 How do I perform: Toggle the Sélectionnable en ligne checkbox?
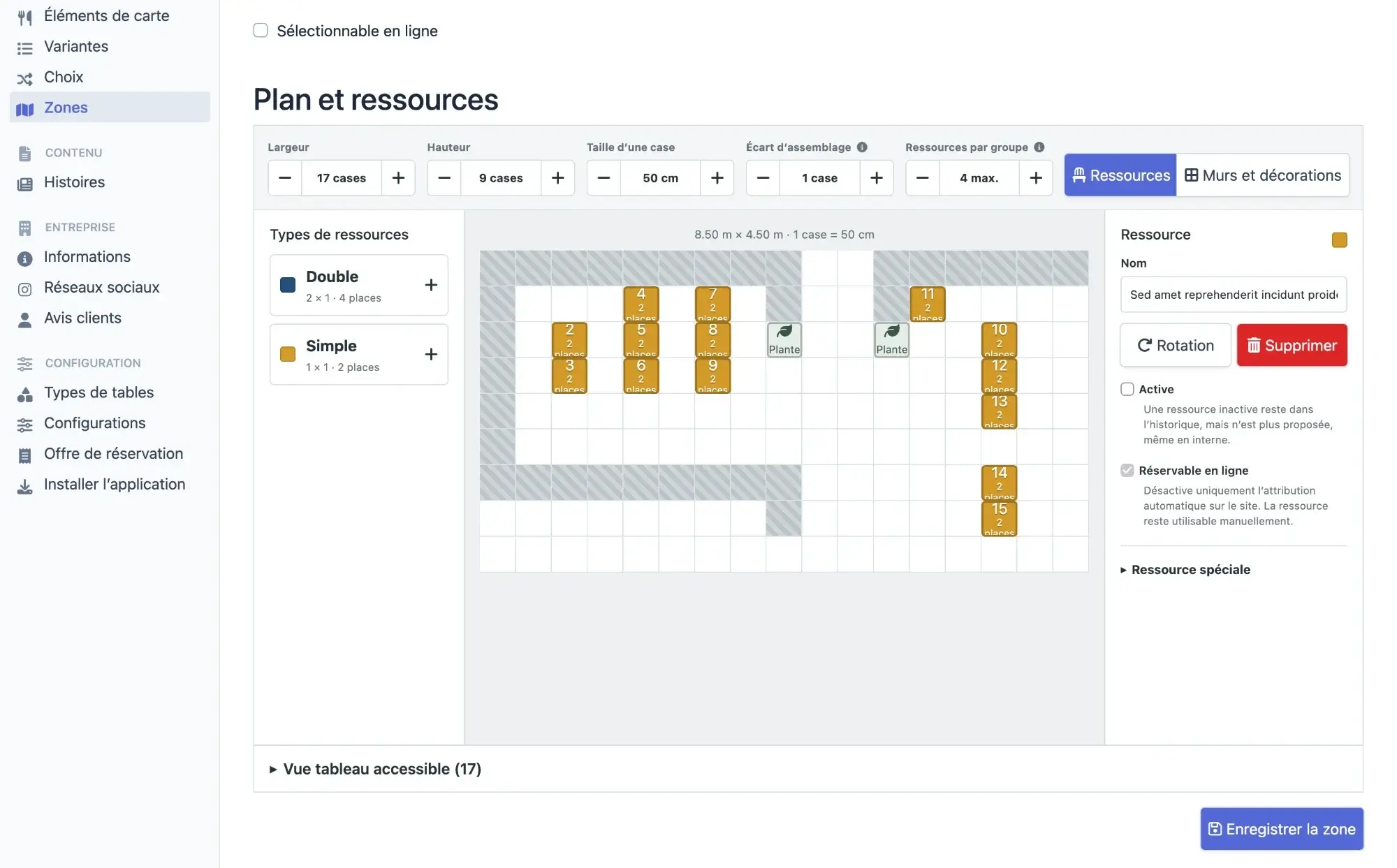[261, 30]
